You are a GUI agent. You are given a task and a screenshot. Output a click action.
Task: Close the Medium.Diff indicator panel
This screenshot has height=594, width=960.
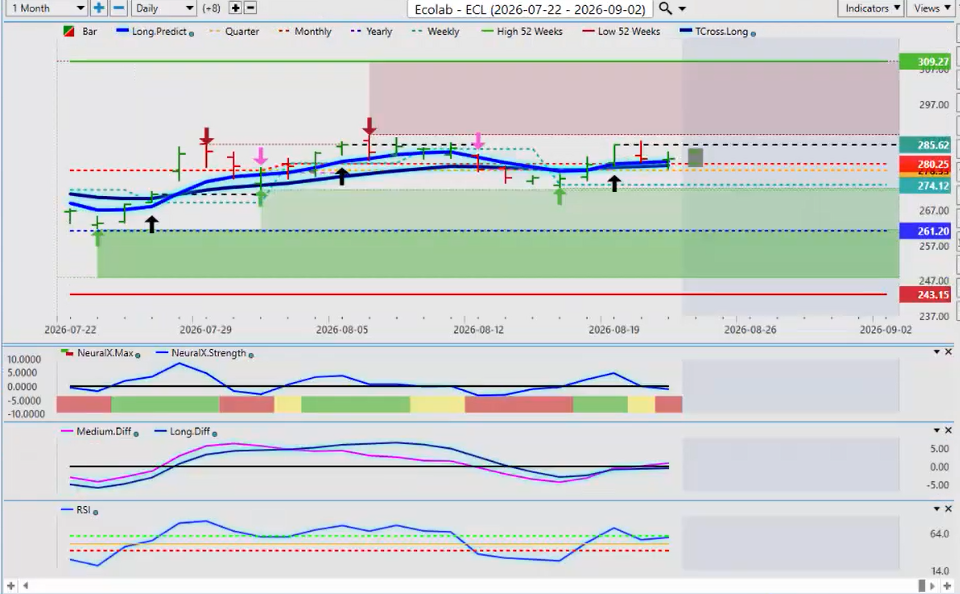948,430
